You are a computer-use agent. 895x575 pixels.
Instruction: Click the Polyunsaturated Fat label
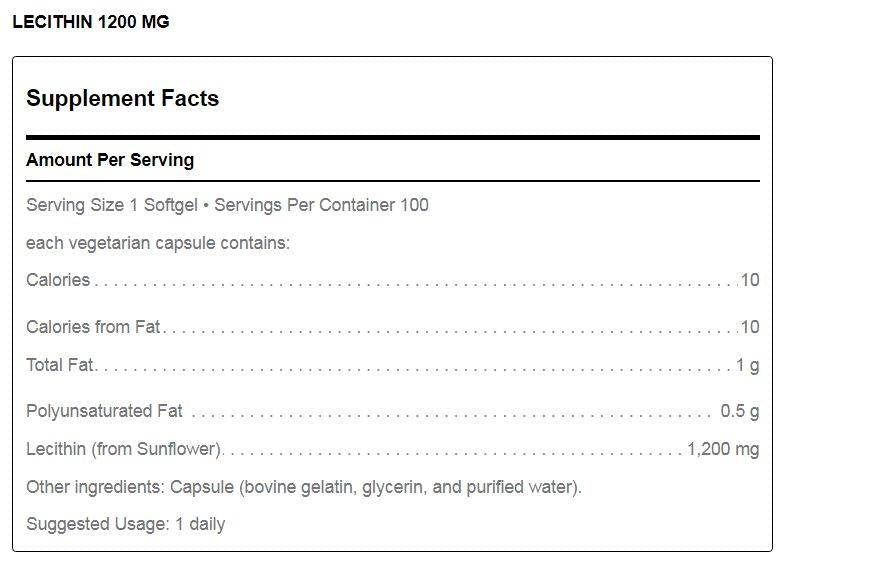pyautogui.click(x=104, y=411)
